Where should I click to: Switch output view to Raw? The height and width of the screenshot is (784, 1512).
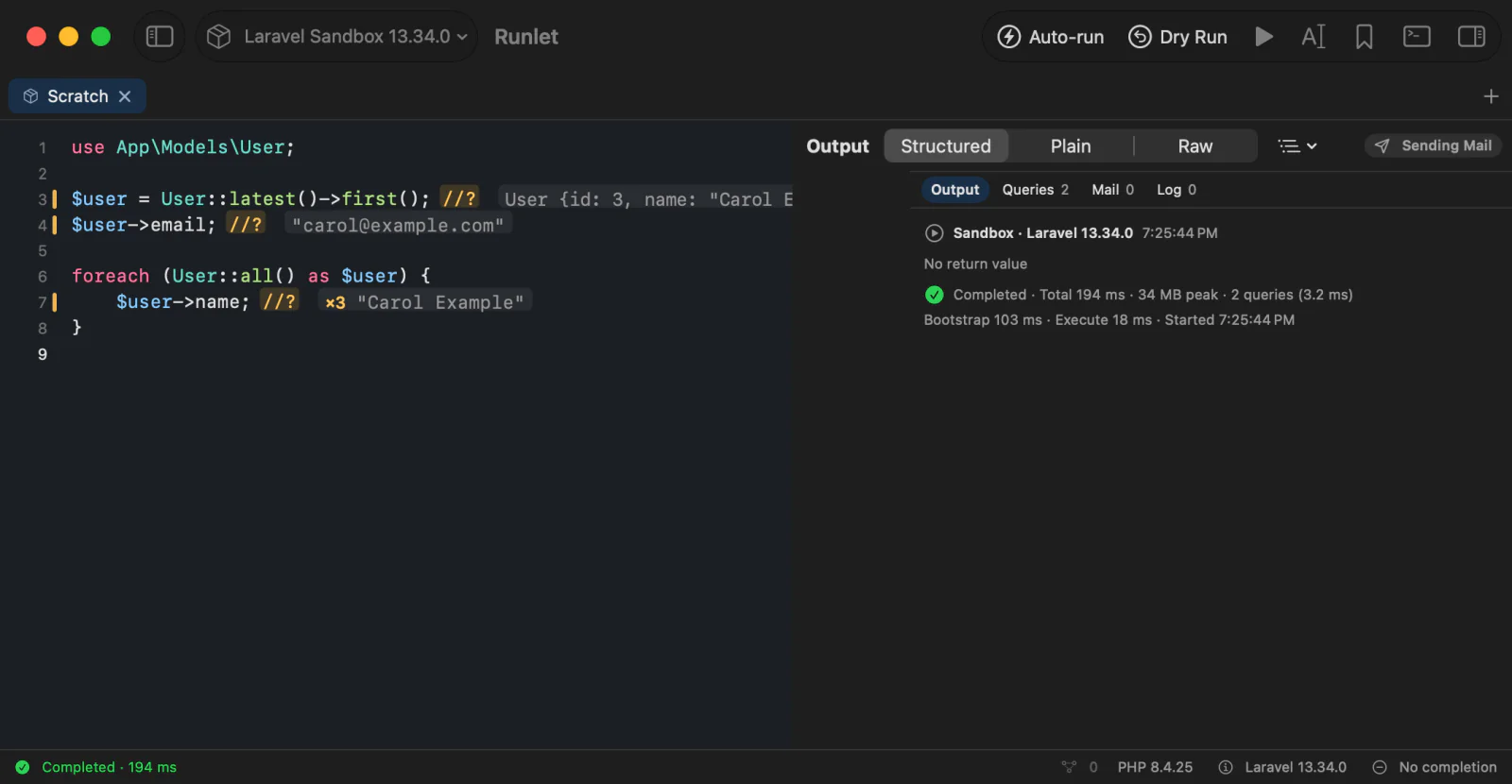pyautogui.click(x=1195, y=146)
